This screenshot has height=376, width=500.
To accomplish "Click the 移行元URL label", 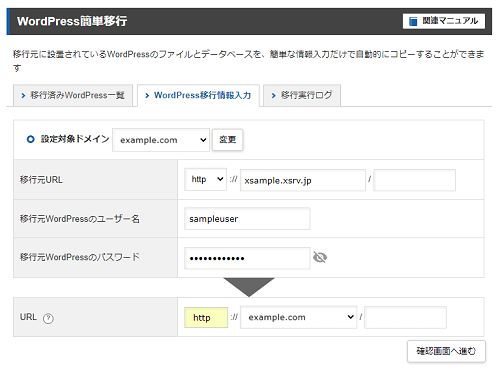I will [x=41, y=180].
